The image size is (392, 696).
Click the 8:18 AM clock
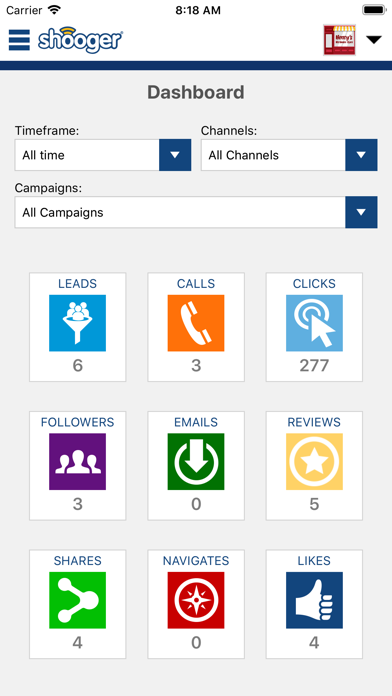(198, 10)
